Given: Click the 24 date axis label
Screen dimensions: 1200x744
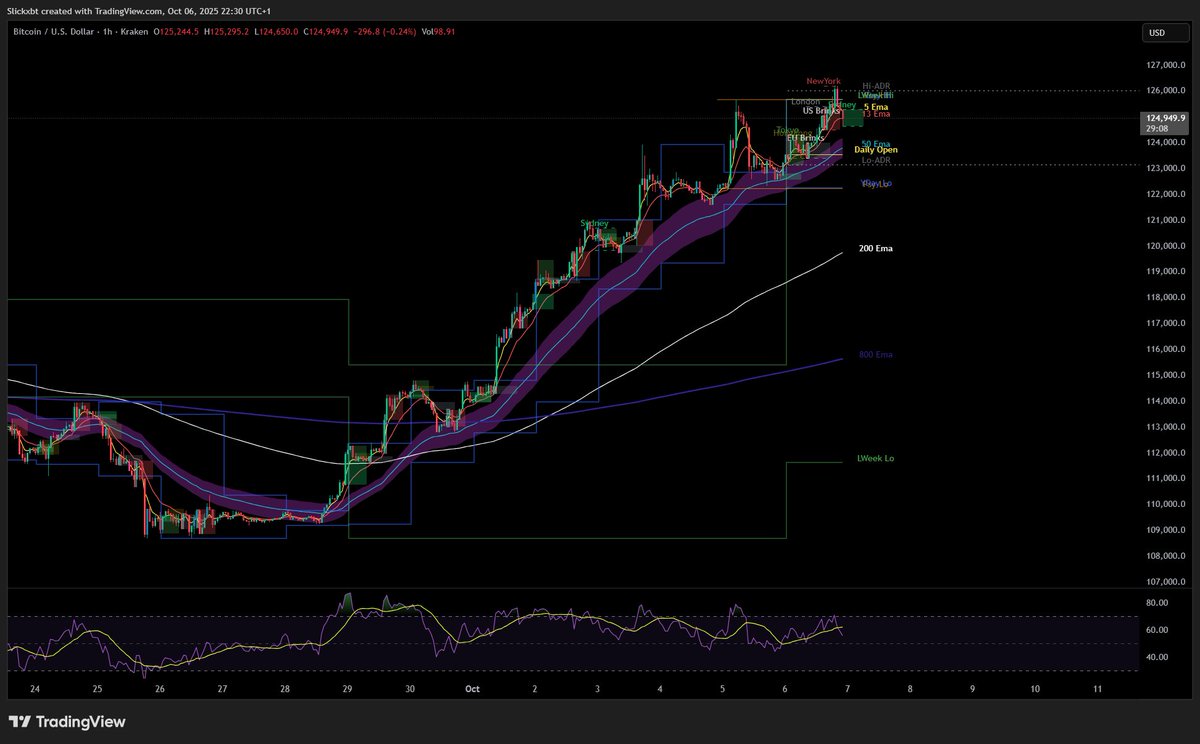Looking at the screenshot, I should click(x=35, y=689).
